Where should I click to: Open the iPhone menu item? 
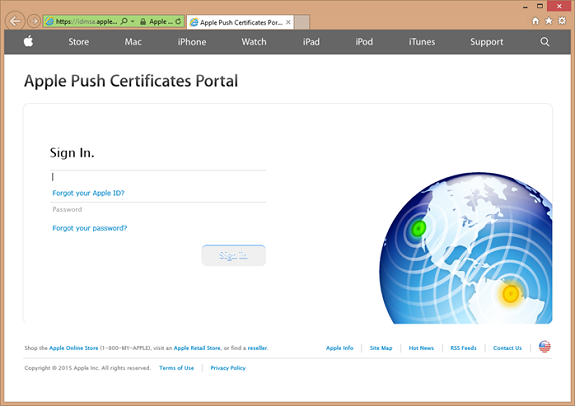point(192,42)
